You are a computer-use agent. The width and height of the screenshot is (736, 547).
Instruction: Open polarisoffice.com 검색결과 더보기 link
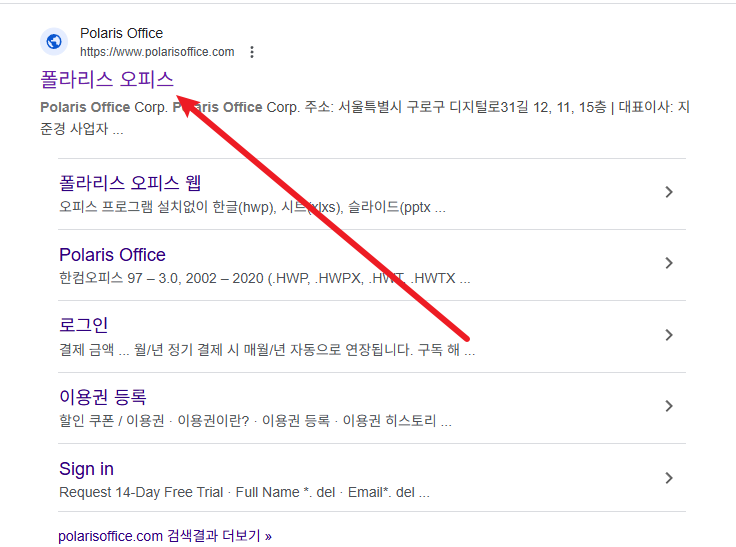point(165,536)
